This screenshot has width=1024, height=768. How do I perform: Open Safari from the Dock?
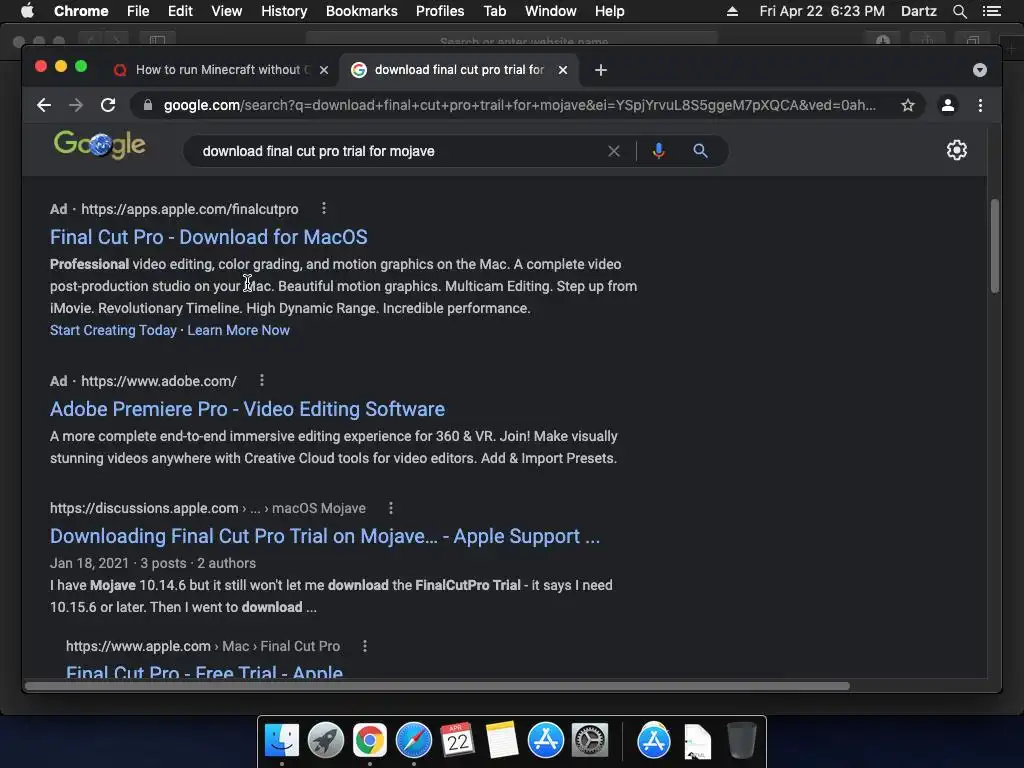[413, 741]
